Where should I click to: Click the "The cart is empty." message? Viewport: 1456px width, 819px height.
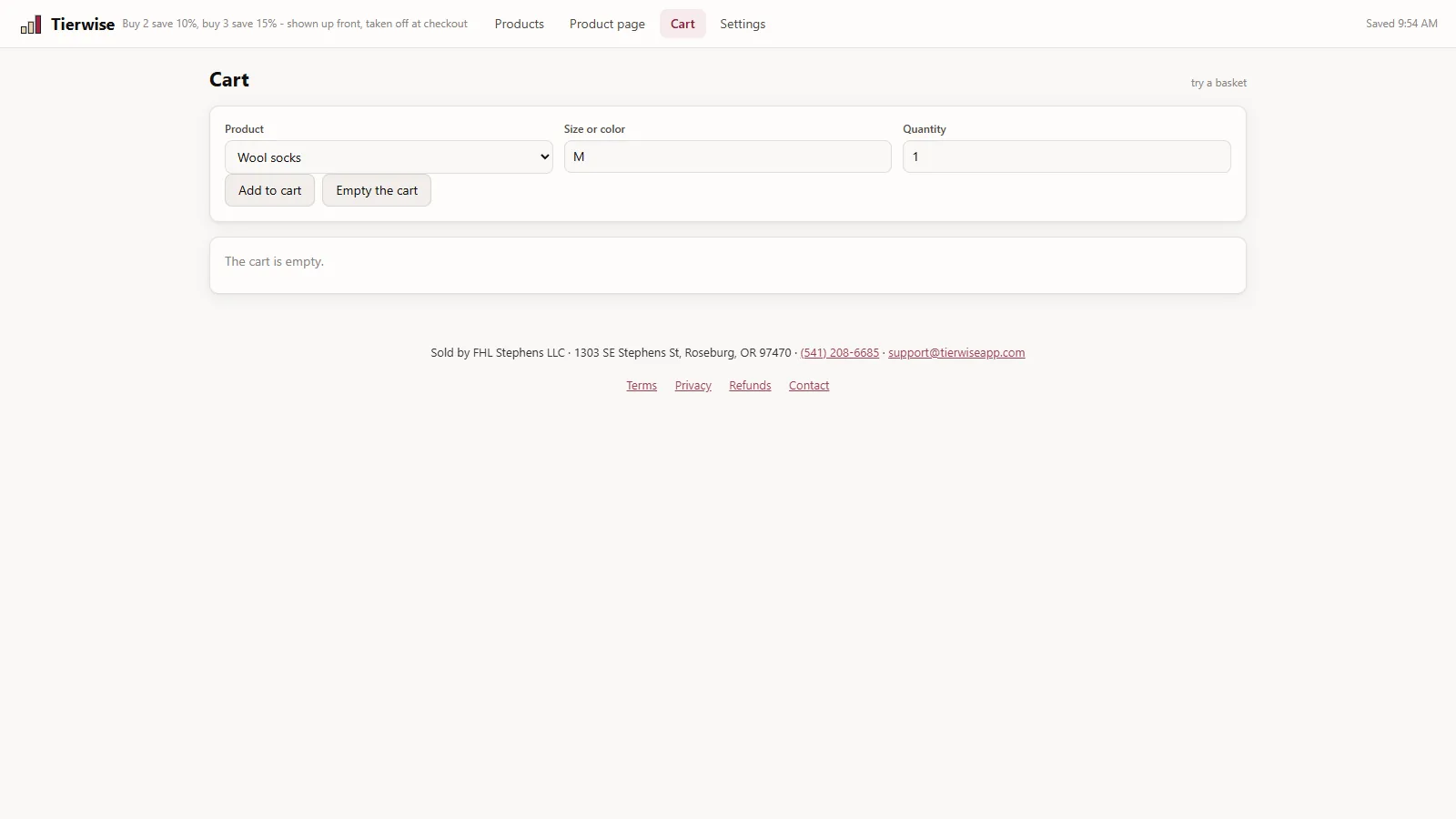pos(274,261)
